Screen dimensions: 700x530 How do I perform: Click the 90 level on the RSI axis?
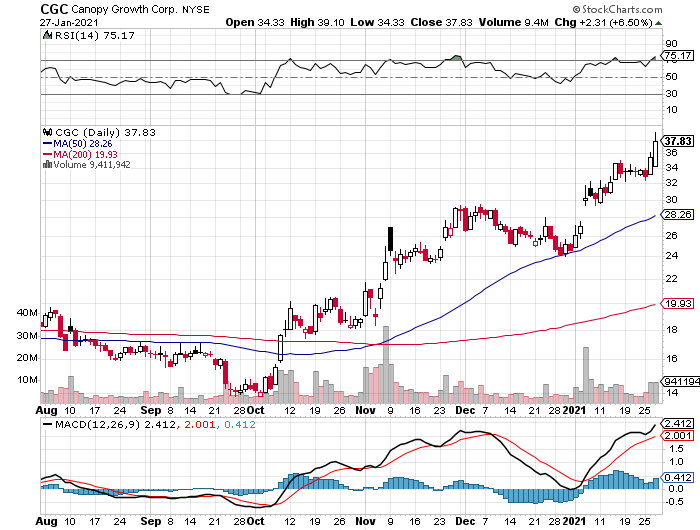point(671,44)
